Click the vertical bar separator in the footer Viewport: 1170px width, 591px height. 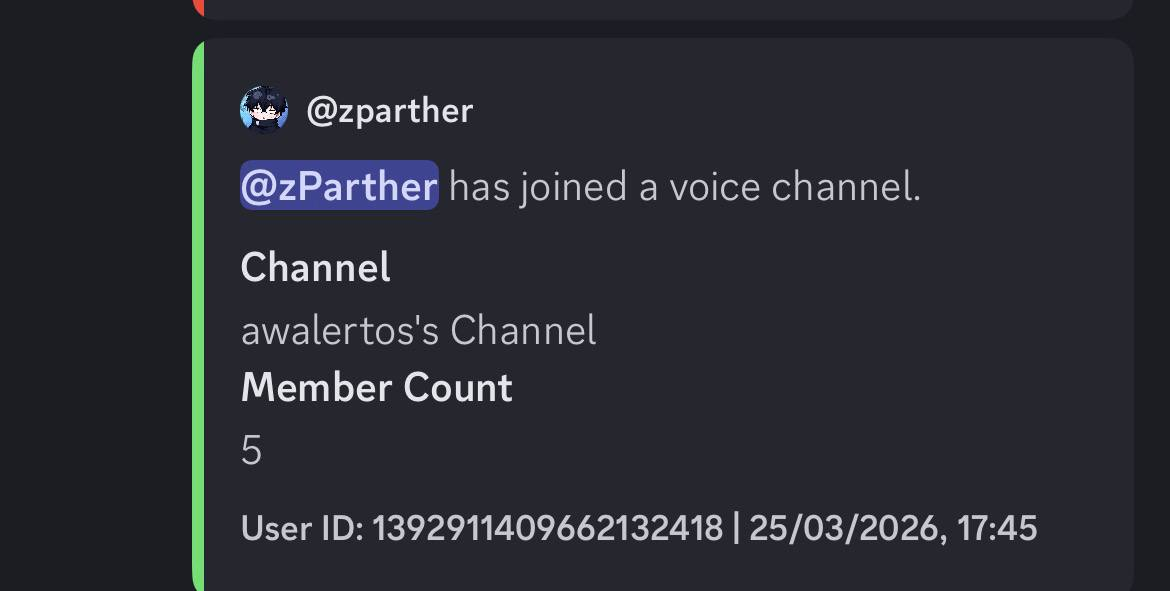tap(736, 527)
